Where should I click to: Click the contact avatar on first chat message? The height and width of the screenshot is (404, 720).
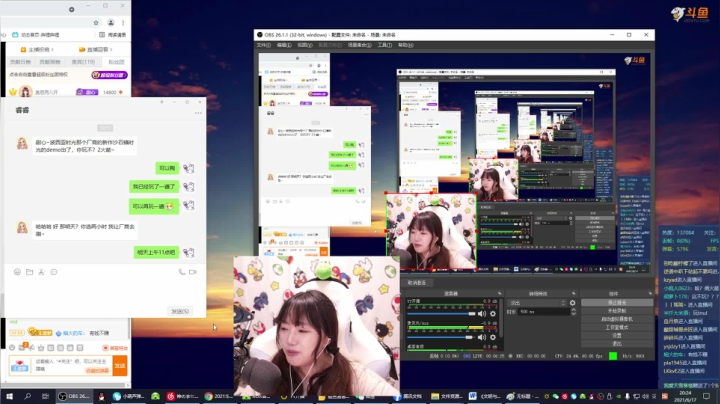point(22,144)
